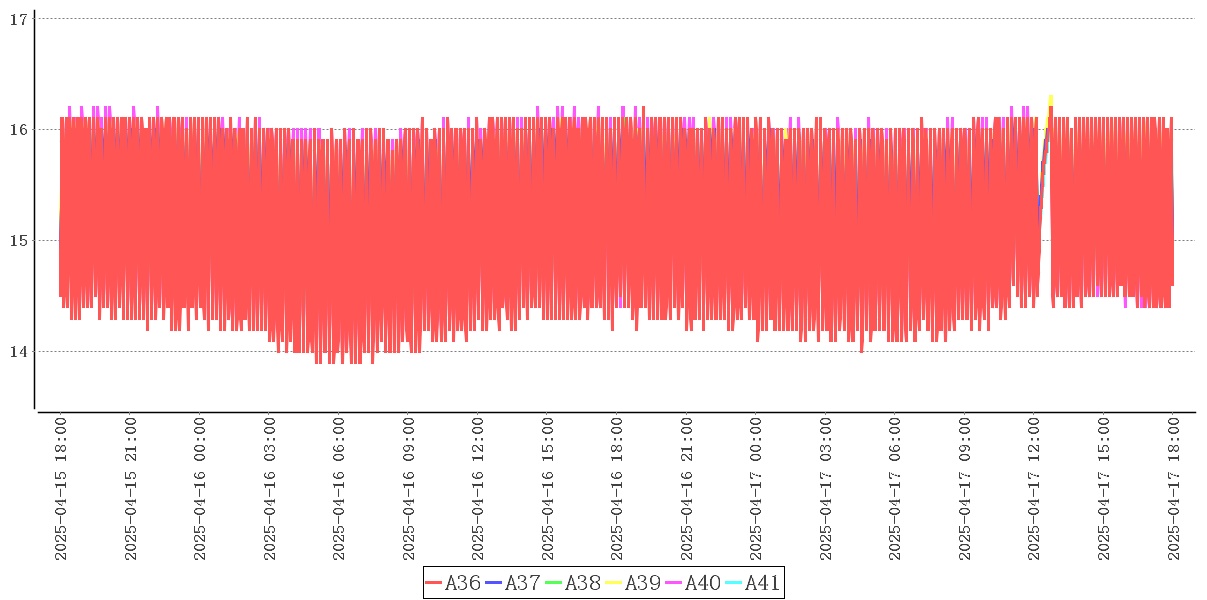Click the 15 value on the y-axis
The image size is (1207, 600).
click(x=17, y=240)
